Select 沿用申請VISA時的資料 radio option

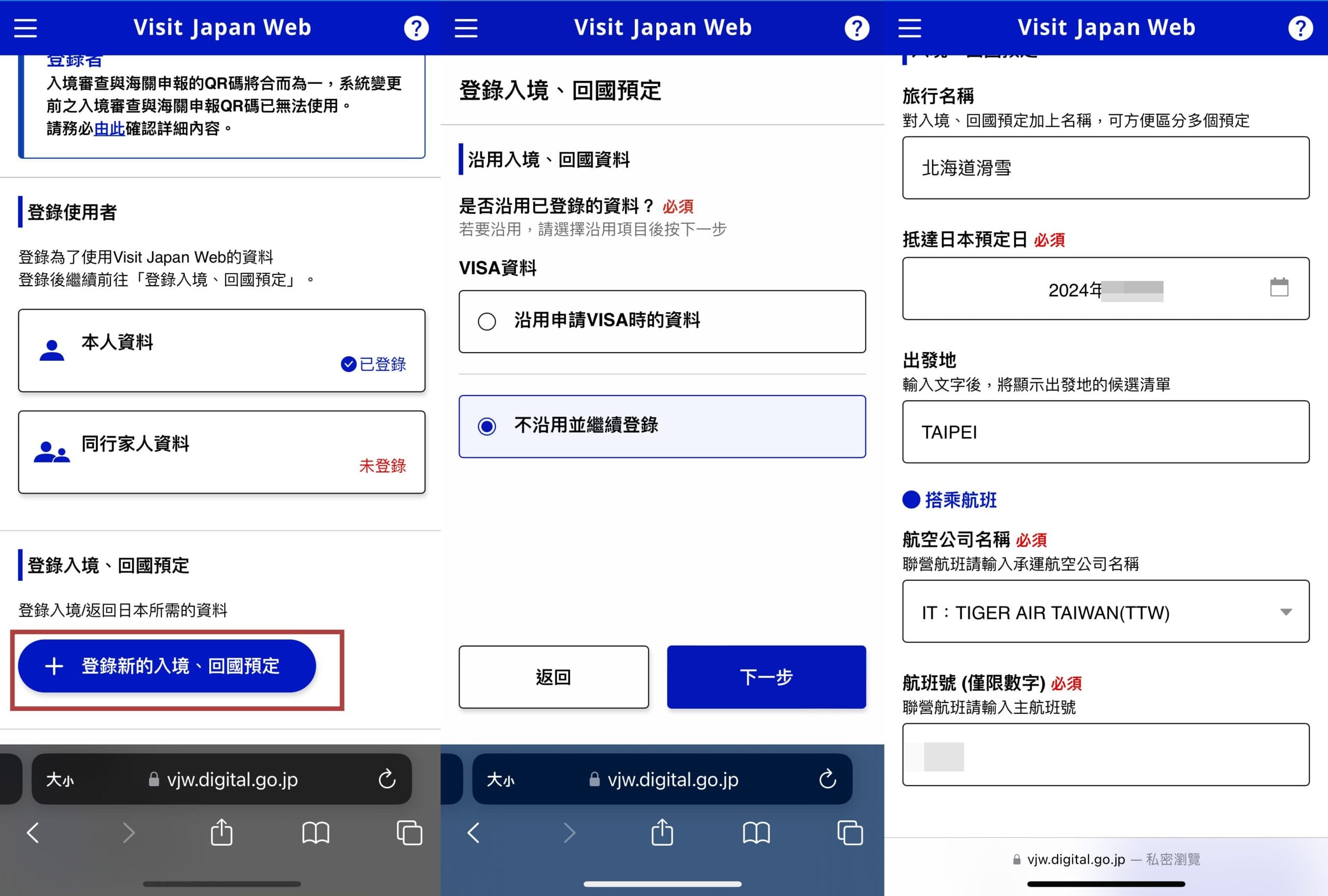point(487,321)
